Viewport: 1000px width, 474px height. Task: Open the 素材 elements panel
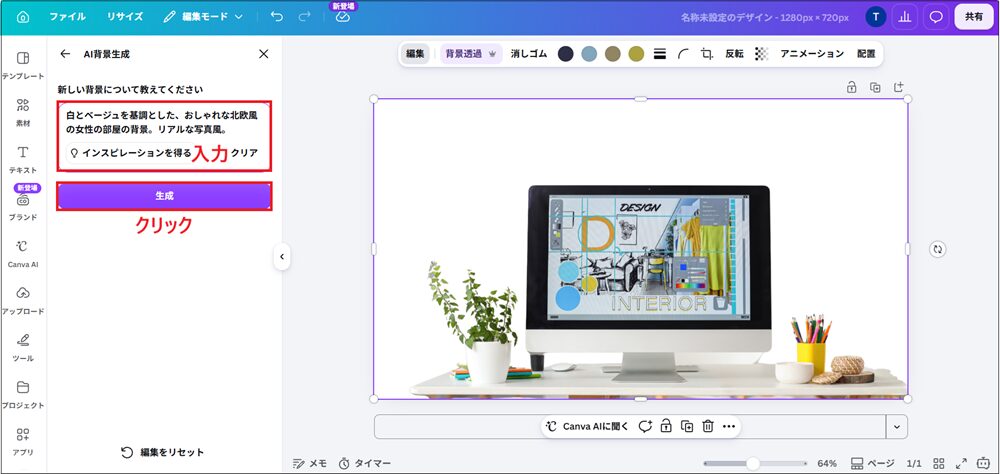(23, 112)
